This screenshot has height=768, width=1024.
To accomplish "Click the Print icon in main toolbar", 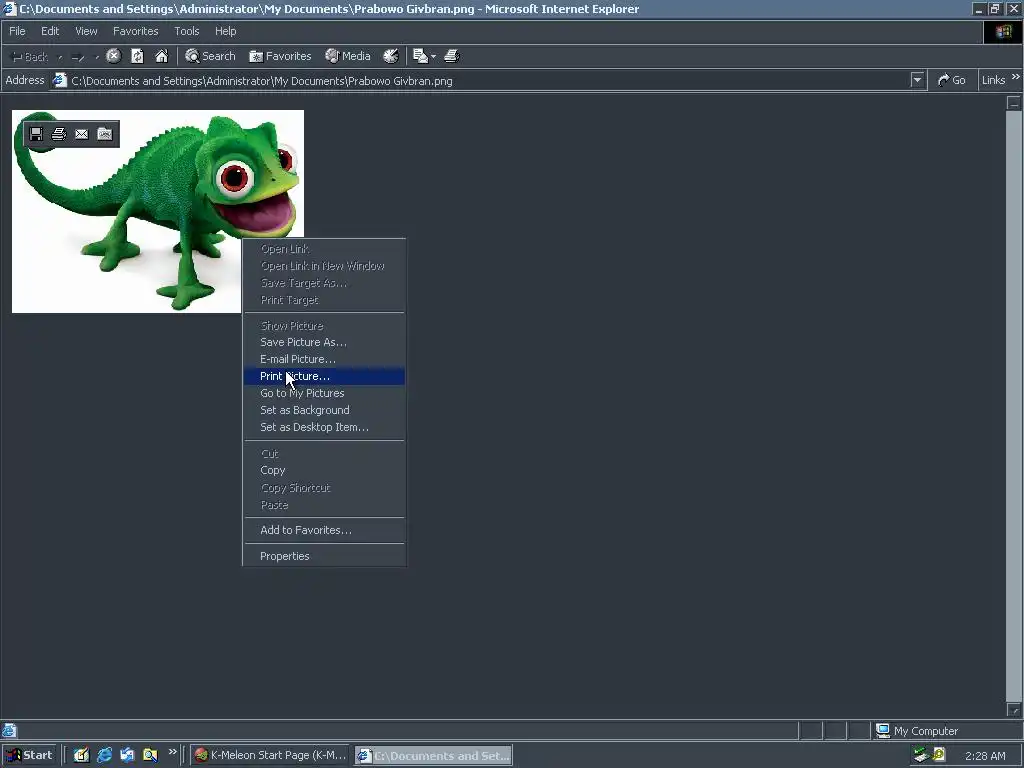I will click(452, 56).
